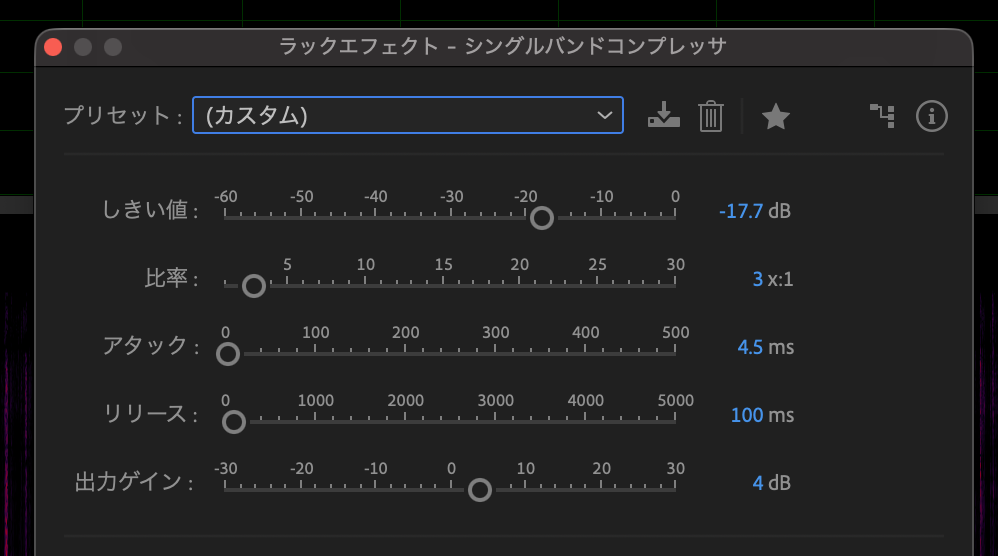
Task: Set しきい値 slider to the -40 mark
Action: pos(375,217)
